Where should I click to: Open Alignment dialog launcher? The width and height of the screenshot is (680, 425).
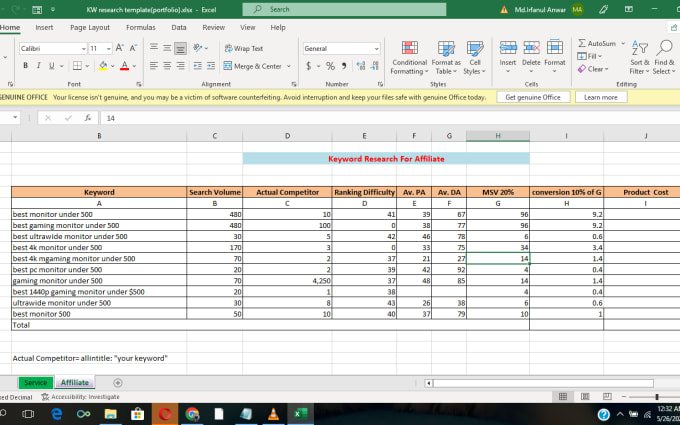(294, 84)
